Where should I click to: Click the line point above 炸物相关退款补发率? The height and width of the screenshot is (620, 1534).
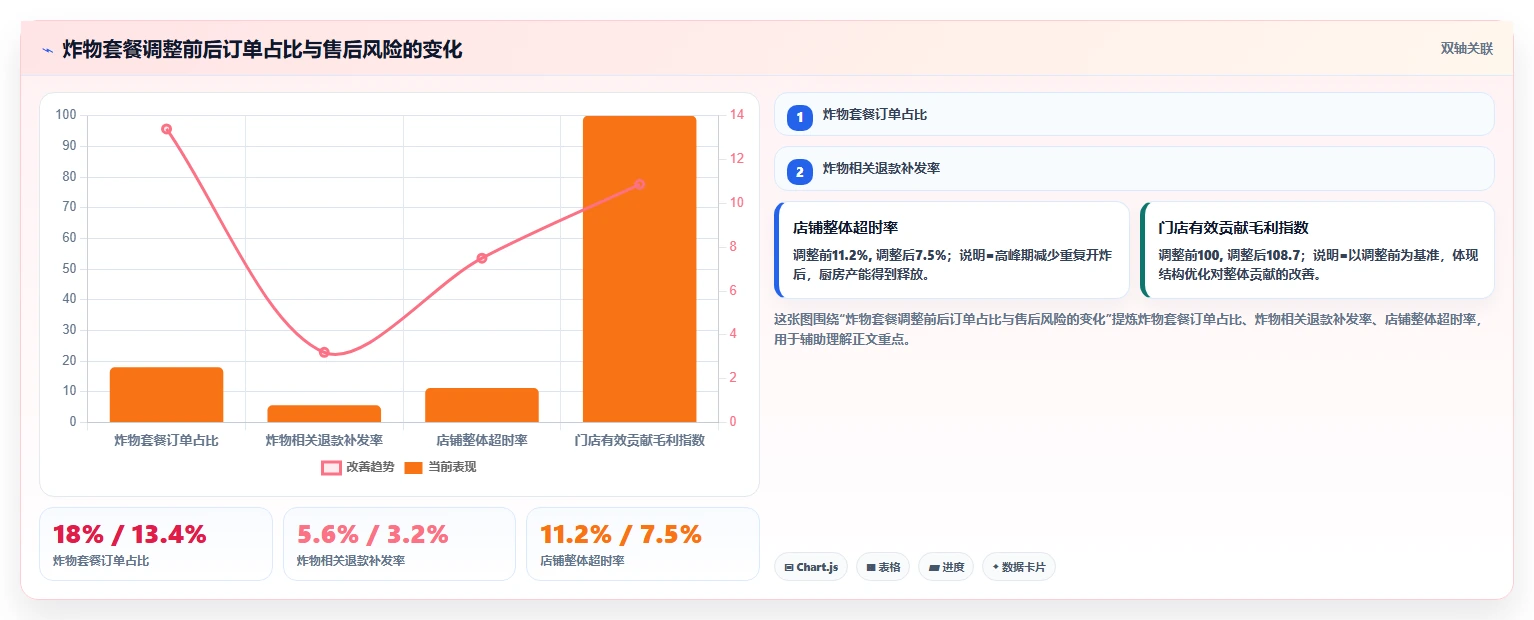324,352
